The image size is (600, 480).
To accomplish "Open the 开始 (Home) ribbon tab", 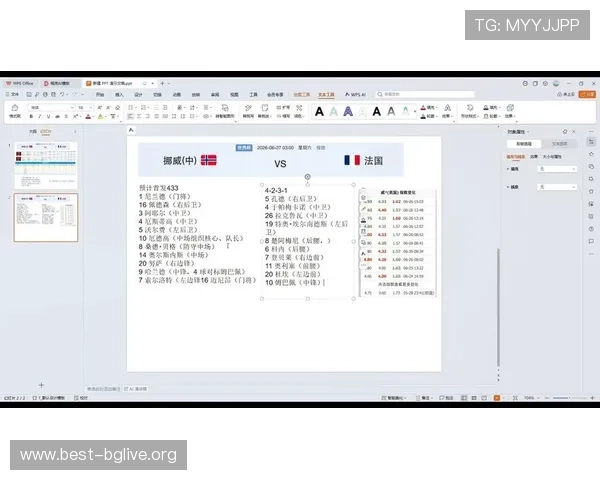I will pos(100,95).
